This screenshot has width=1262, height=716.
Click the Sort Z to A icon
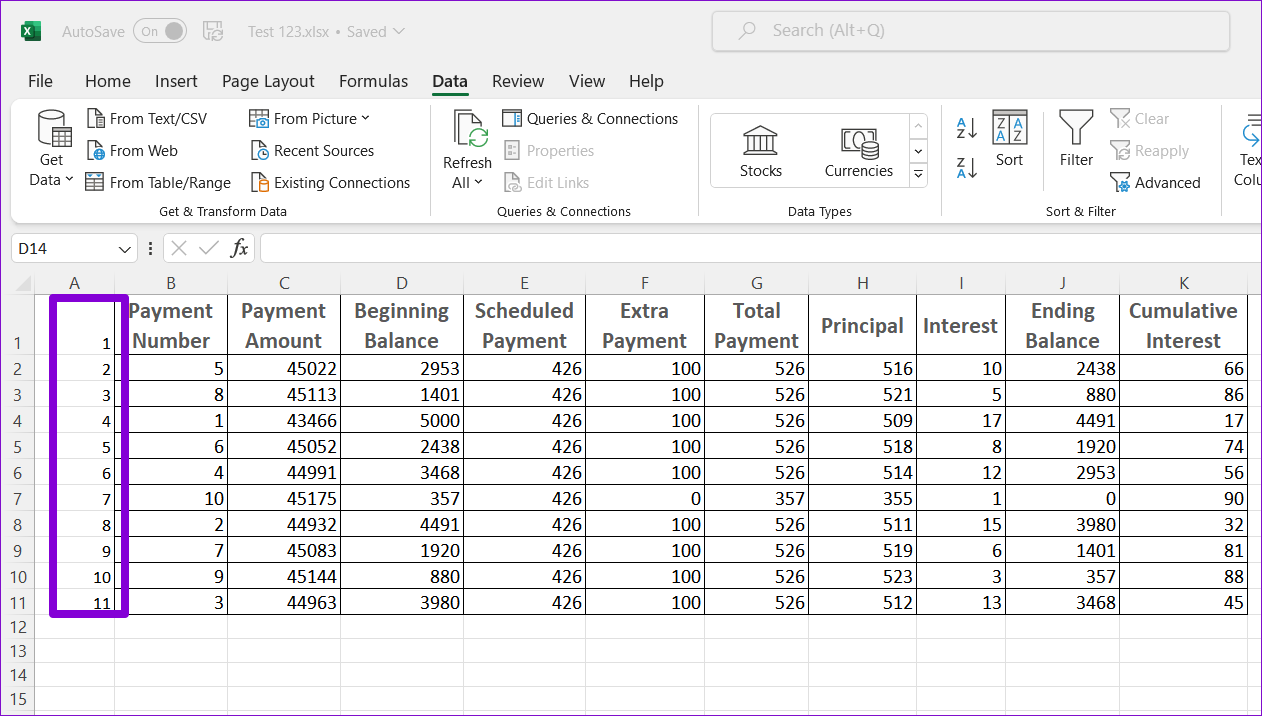coord(966,168)
